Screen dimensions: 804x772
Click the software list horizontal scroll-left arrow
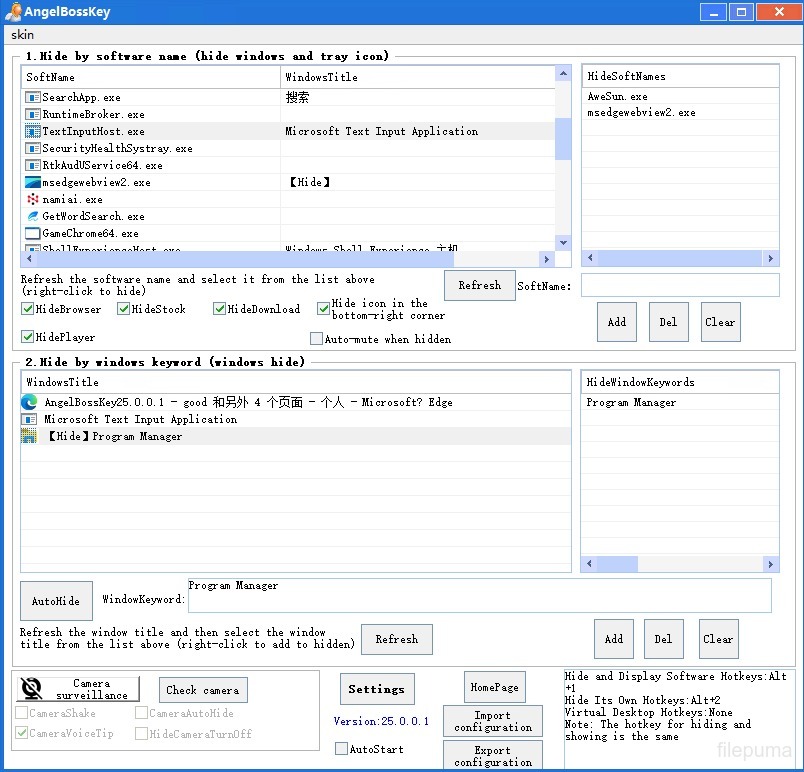point(29,259)
